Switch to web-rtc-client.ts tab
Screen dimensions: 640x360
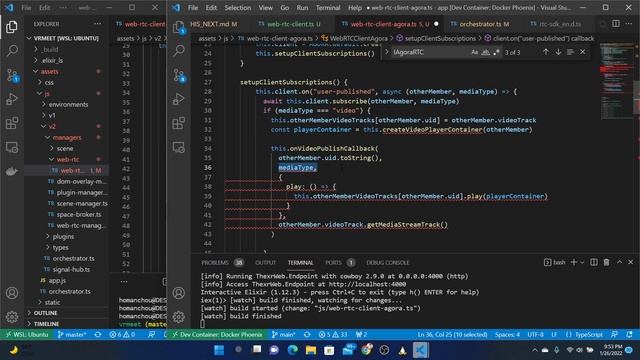pyautogui.click(x=290, y=24)
